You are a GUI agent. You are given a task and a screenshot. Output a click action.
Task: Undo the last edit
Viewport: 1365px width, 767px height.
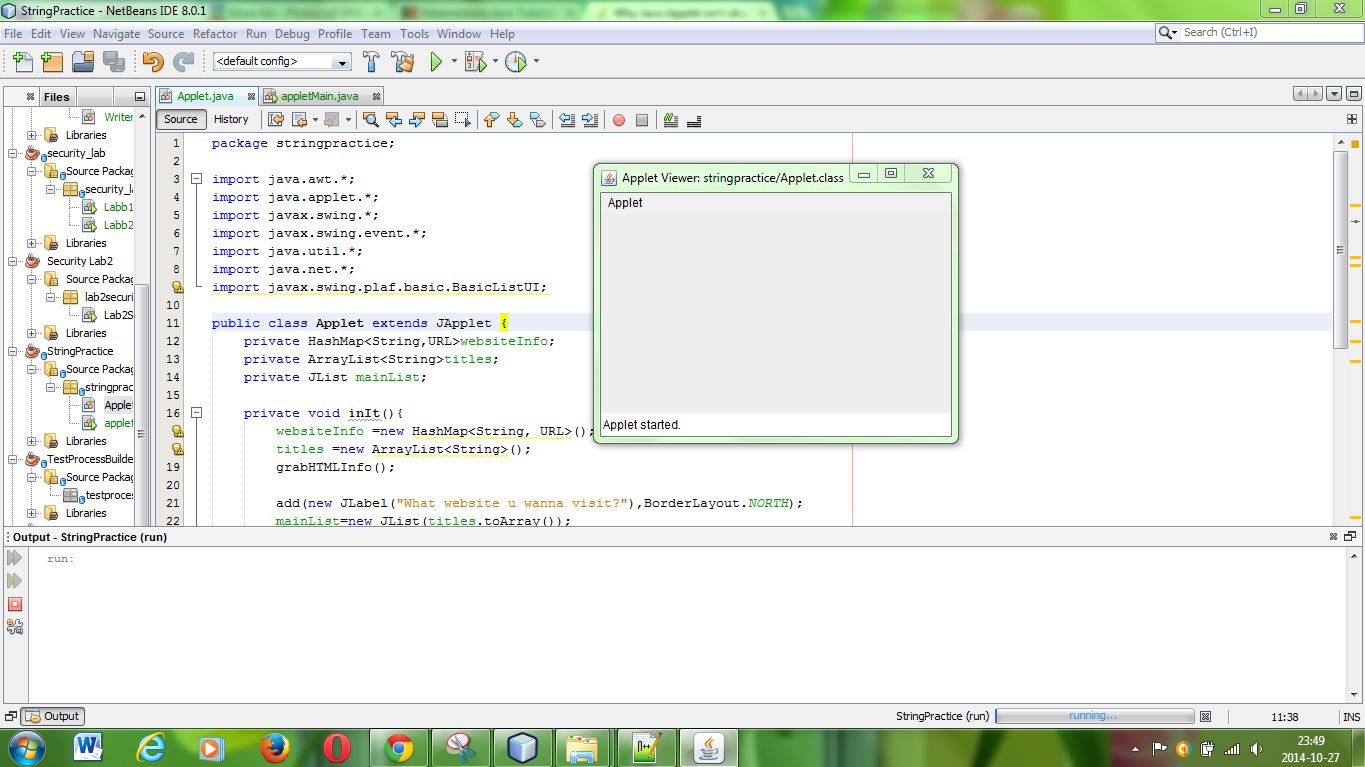coord(152,62)
